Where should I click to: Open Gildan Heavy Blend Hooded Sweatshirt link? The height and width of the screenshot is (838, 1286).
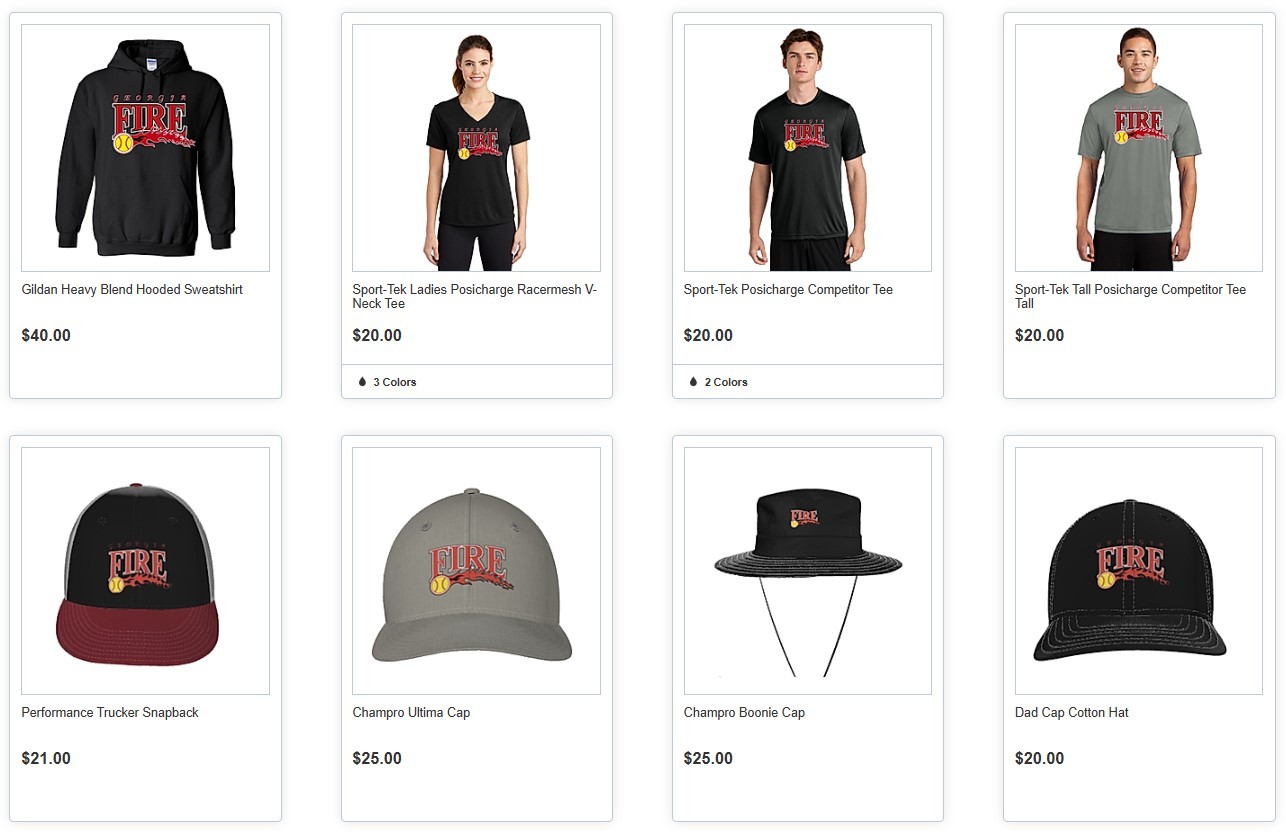132,290
